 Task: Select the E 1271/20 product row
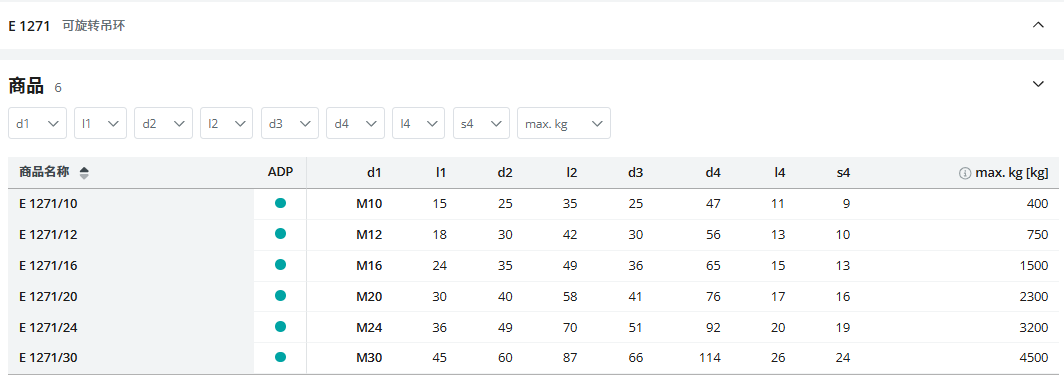533,296
